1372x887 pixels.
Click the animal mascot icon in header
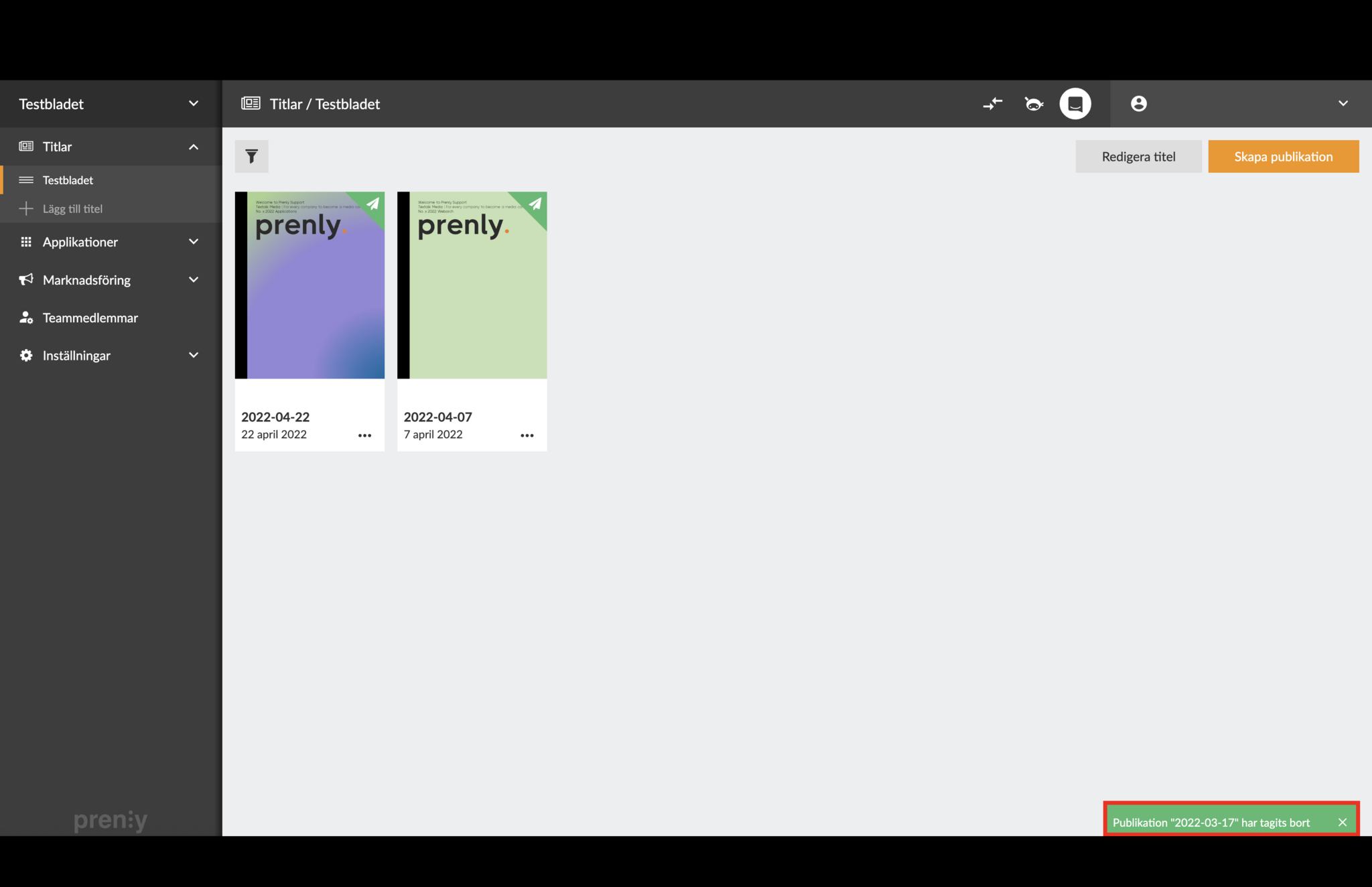[x=1034, y=104]
